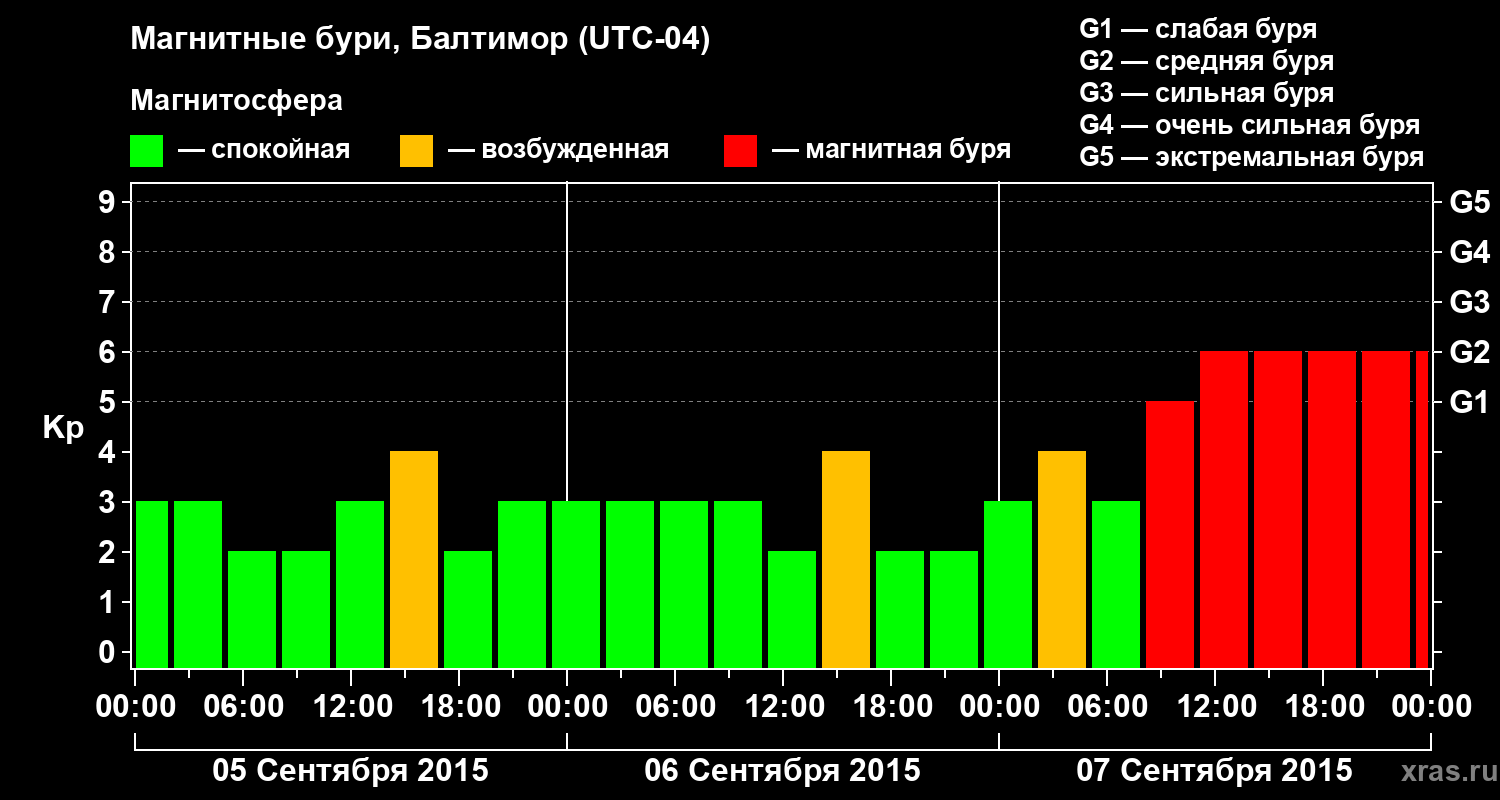Click '18:00' tick label above 05 Сентября

459,707
